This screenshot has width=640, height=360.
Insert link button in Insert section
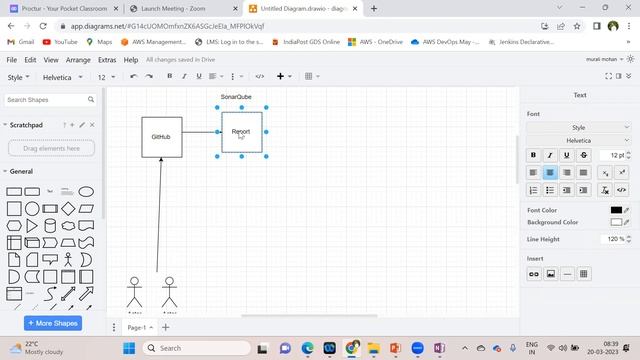[x=533, y=274]
